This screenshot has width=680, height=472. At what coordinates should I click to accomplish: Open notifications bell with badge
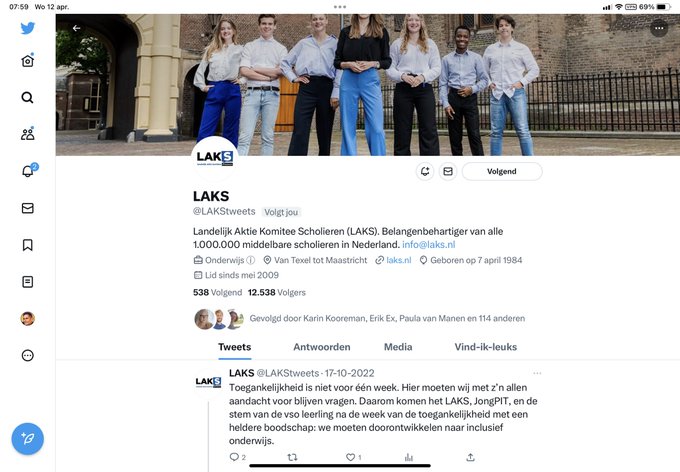(x=29, y=170)
